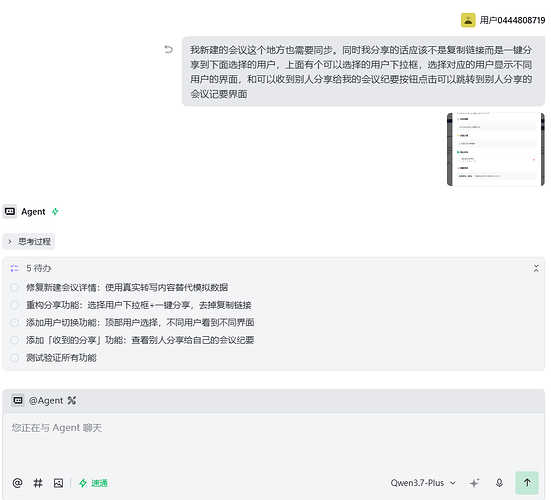
Task: Check the 添加用户切换功能 todo circle
Action: click(x=14, y=323)
